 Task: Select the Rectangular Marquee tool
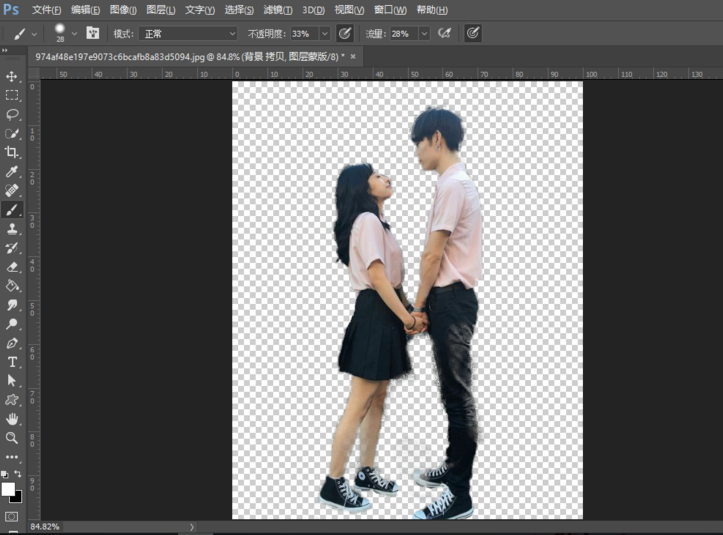click(12, 96)
